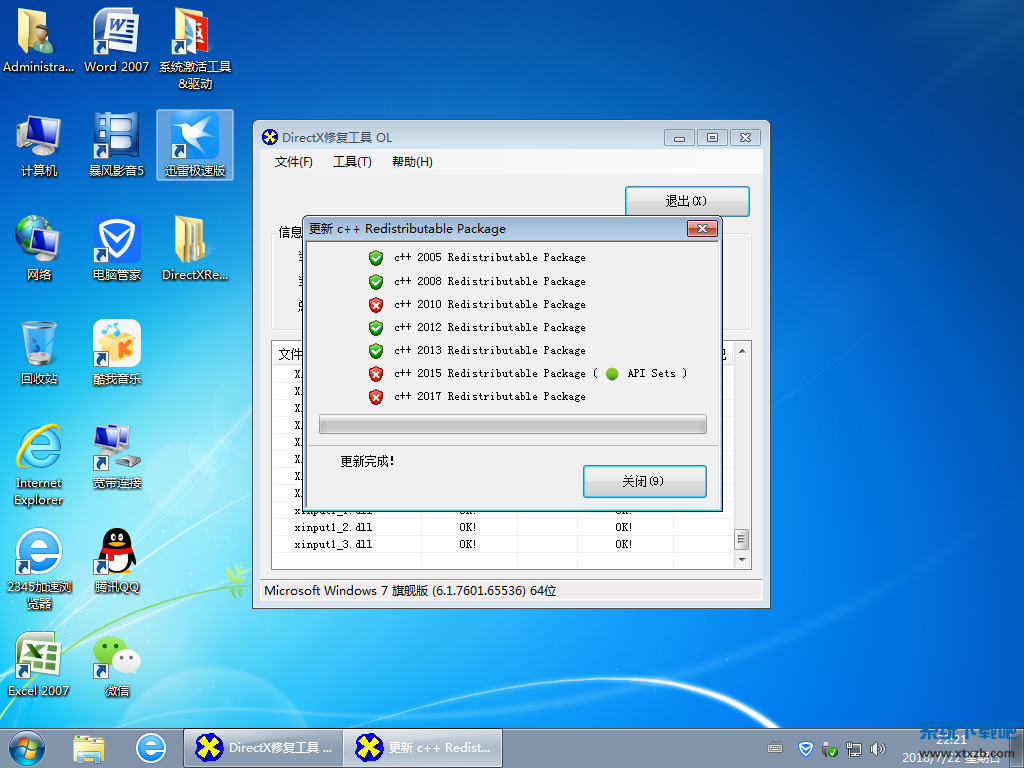Screen dimensions: 1024x768
Task: Click red failed shield icon for c++ 2017
Action: (376, 396)
